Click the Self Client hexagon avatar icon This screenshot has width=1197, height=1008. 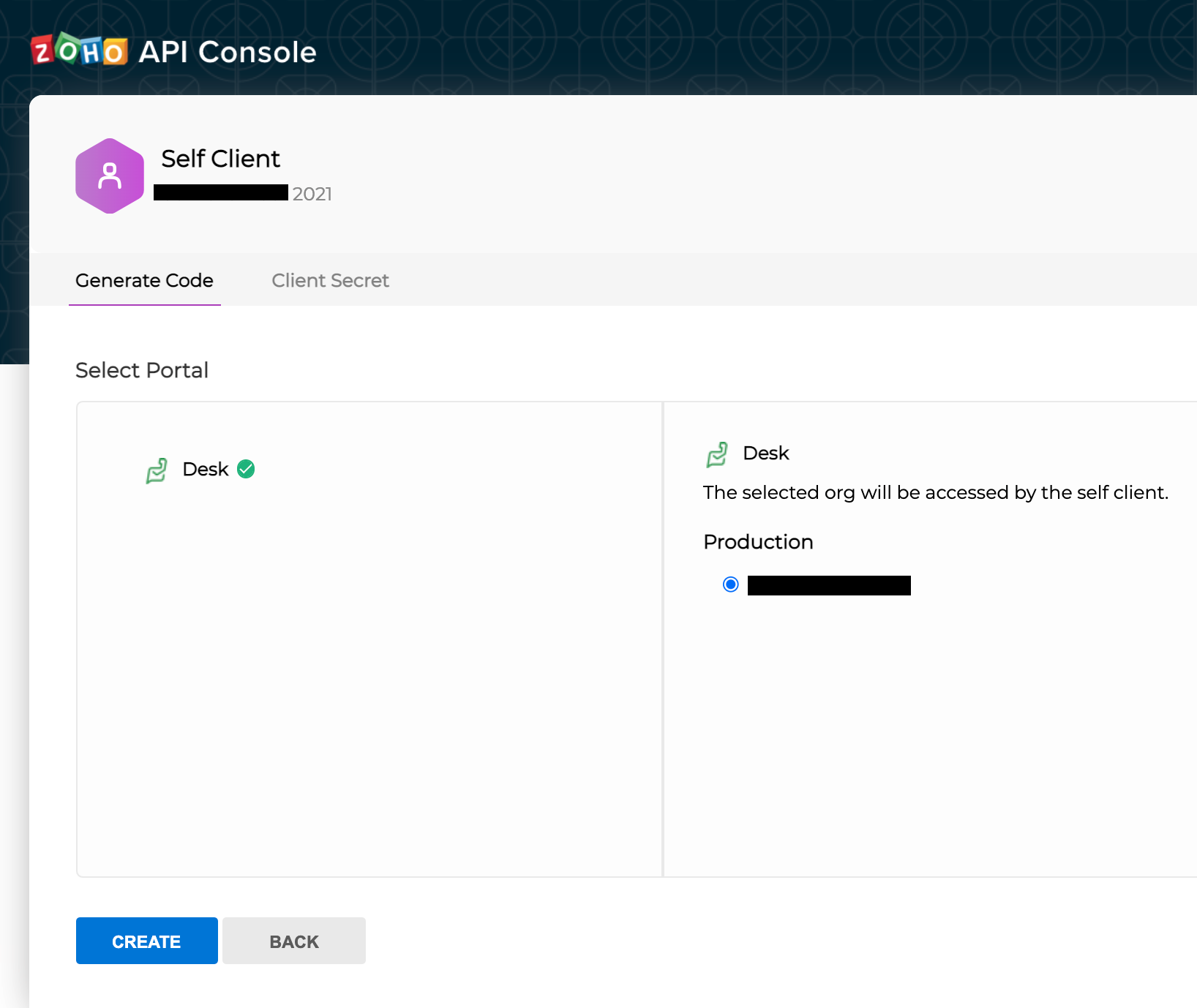tap(110, 176)
